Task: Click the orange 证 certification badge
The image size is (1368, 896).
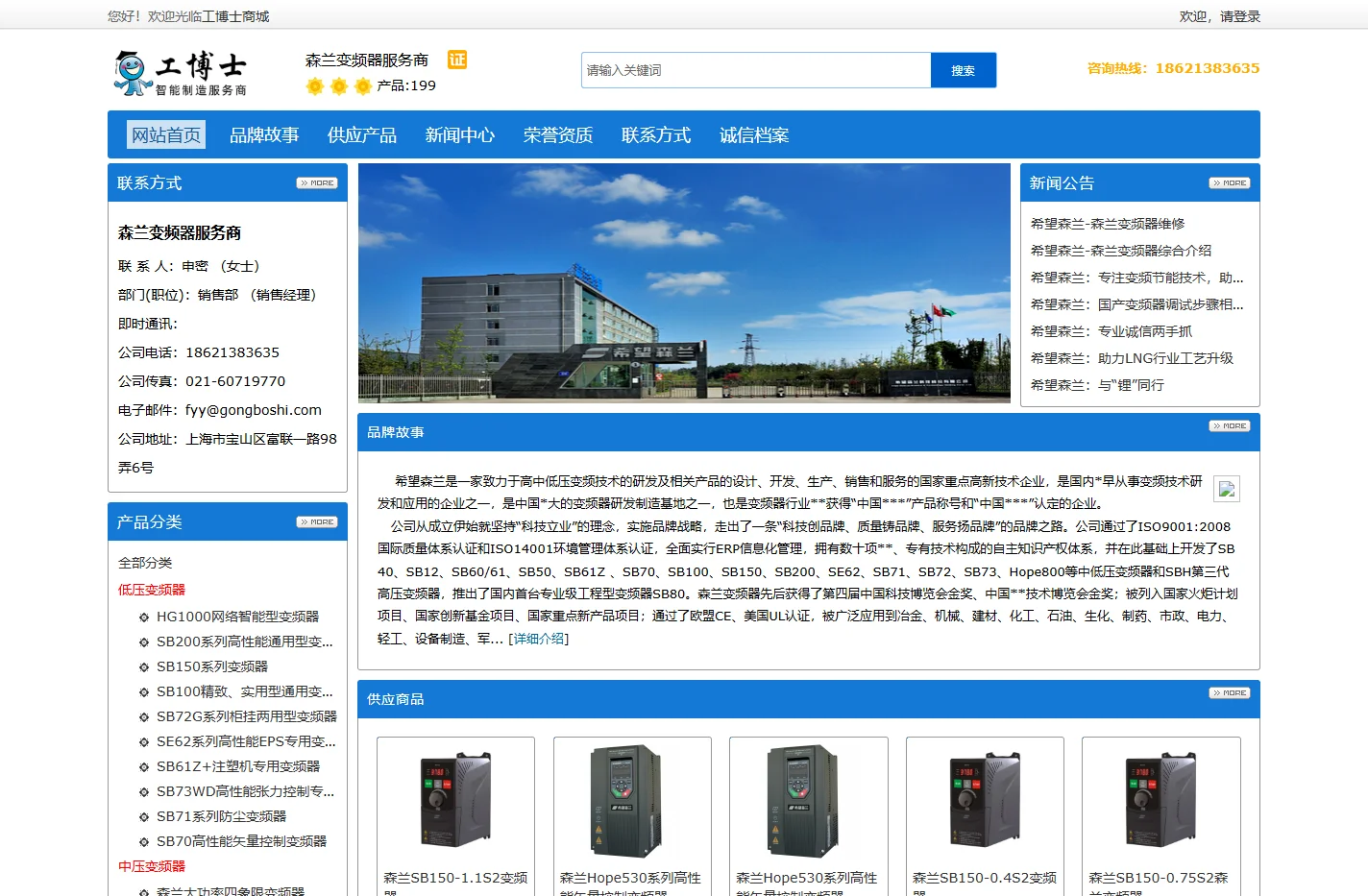Action: click(457, 60)
